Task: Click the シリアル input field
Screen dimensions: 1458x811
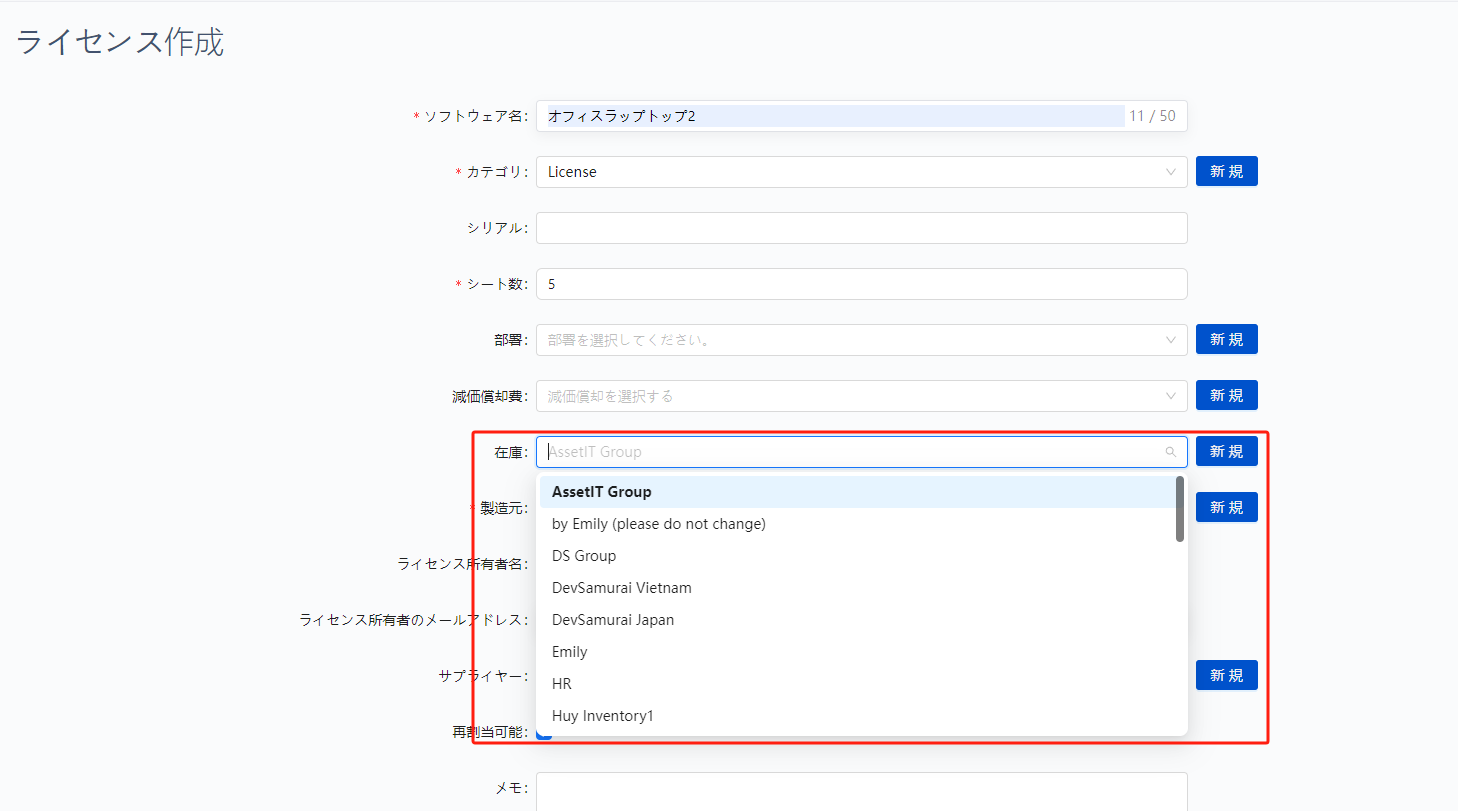Action: pyautogui.click(x=860, y=228)
